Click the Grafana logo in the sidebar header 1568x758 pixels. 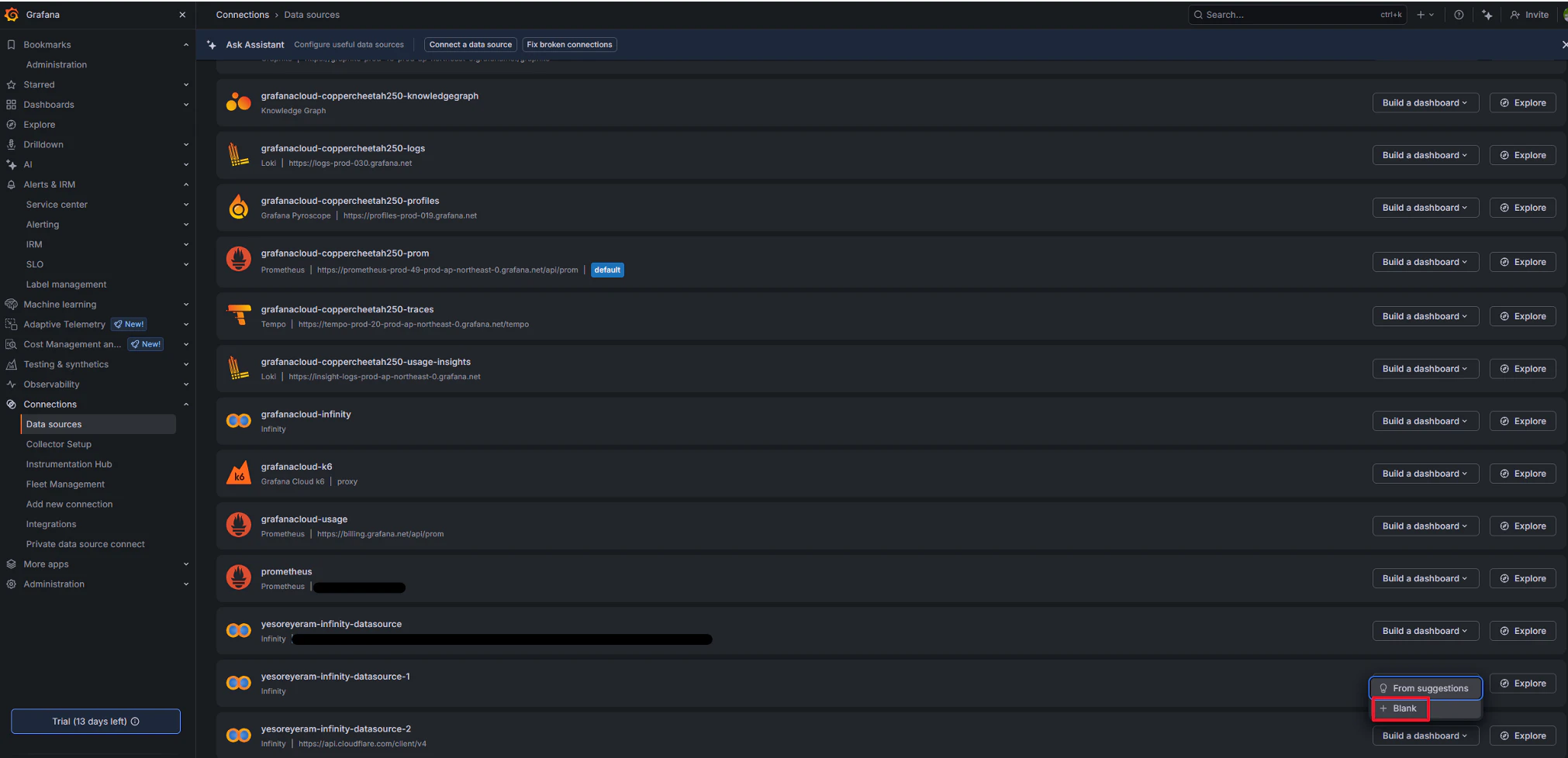[12, 15]
